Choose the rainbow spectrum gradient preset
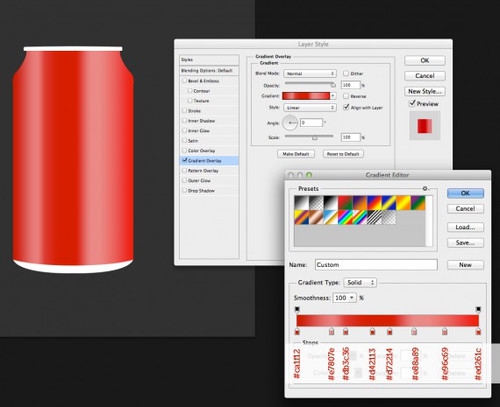 345,217
